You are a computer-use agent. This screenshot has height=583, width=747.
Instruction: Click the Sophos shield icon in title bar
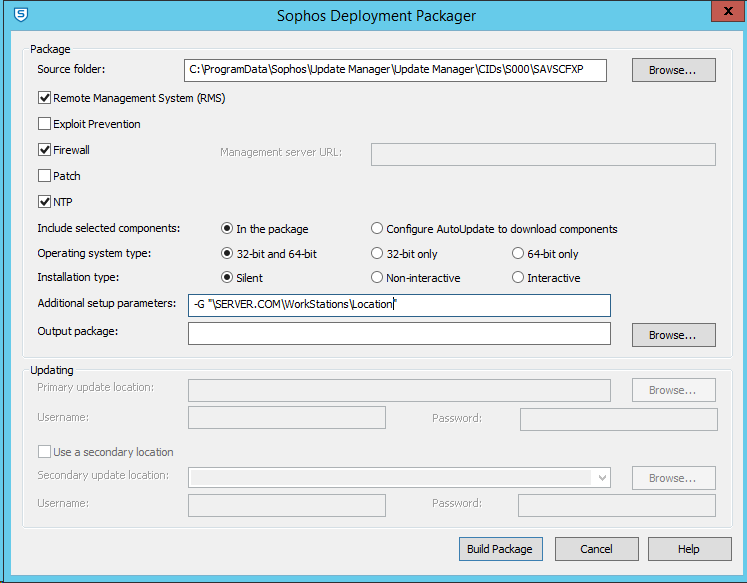[20, 15]
